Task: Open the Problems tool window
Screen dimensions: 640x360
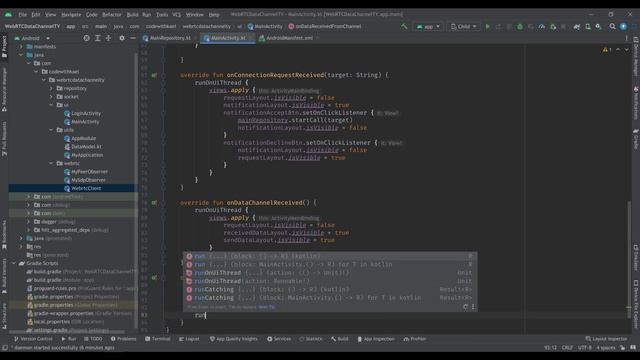Action: pyautogui.click(x=123, y=339)
